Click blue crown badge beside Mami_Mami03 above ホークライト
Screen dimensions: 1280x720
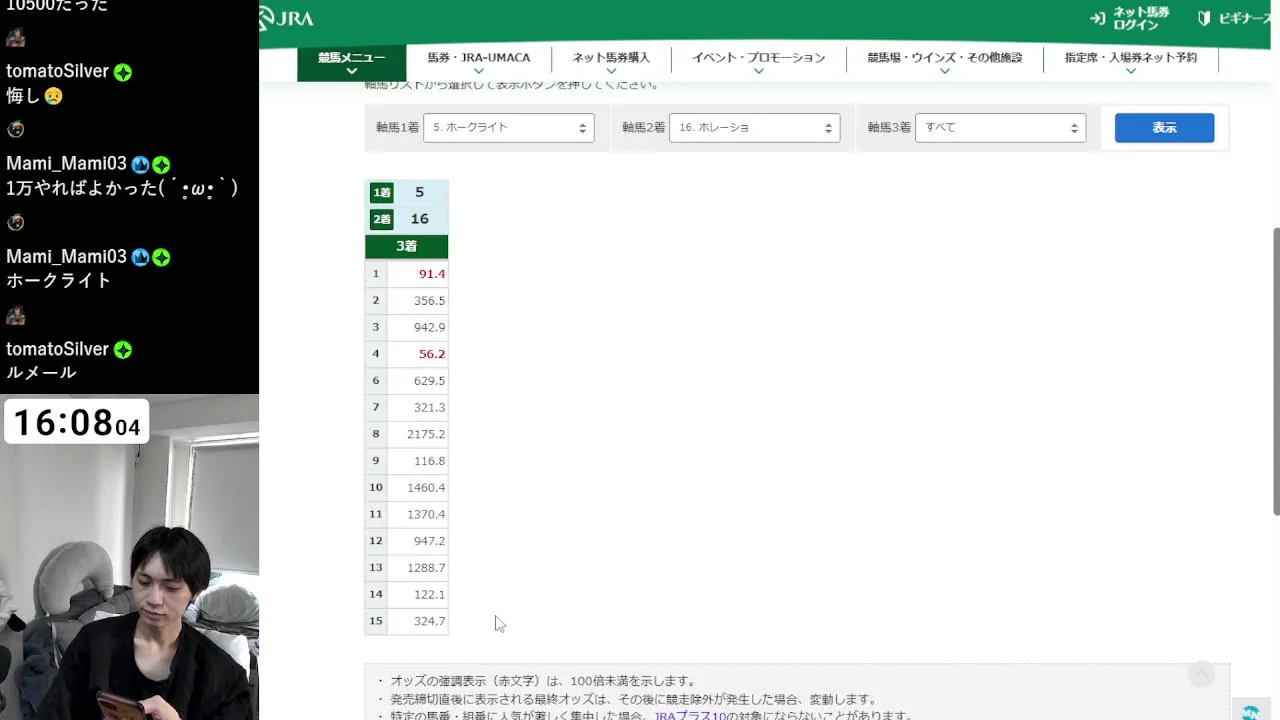click(x=140, y=257)
